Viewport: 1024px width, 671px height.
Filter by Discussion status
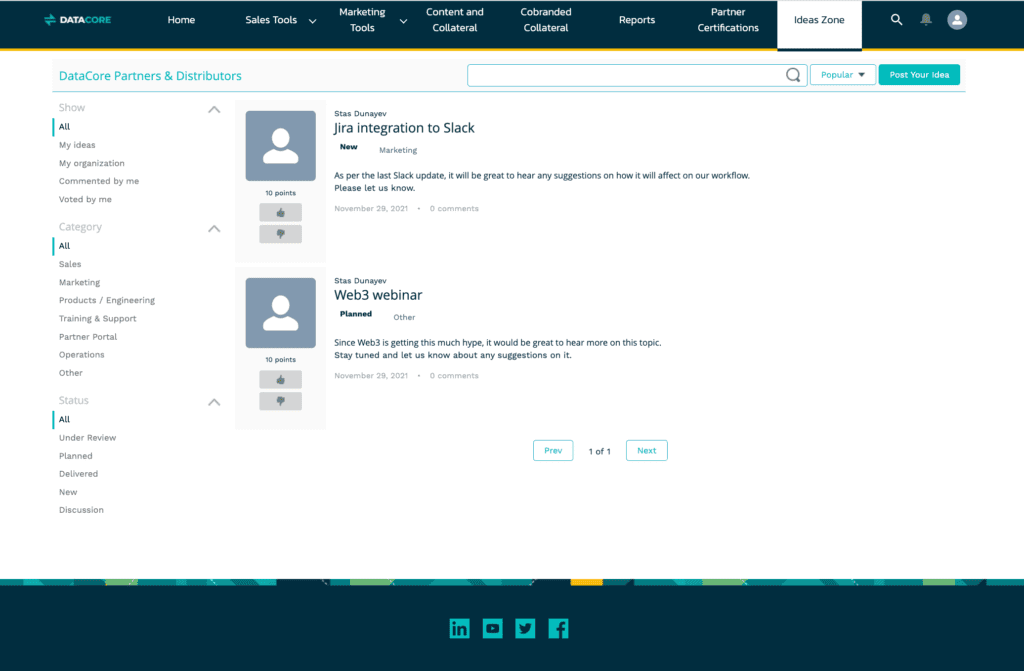pyautogui.click(x=81, y=510)
